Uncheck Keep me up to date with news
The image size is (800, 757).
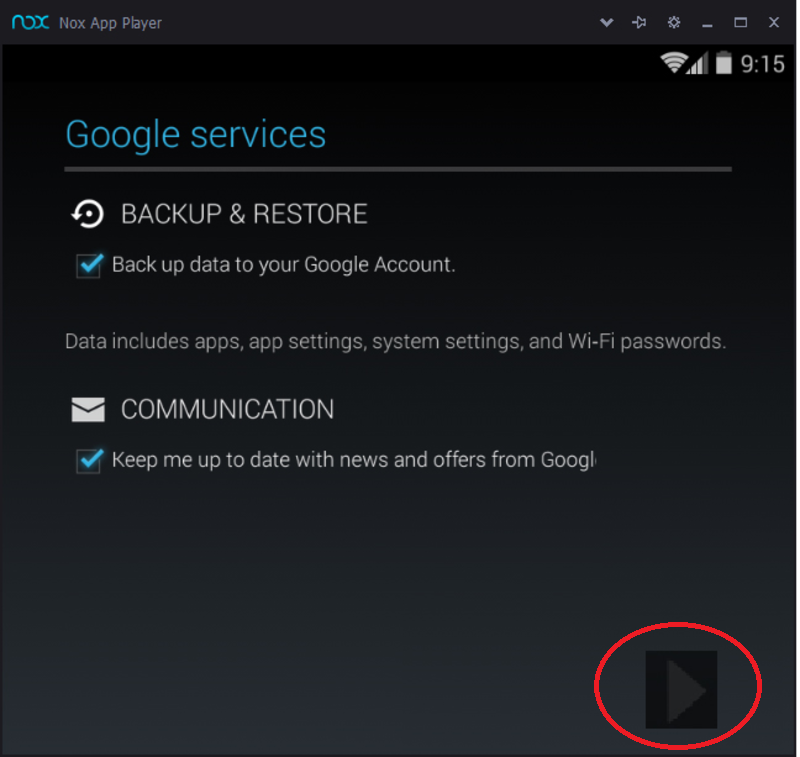click(x=90, y=462)
